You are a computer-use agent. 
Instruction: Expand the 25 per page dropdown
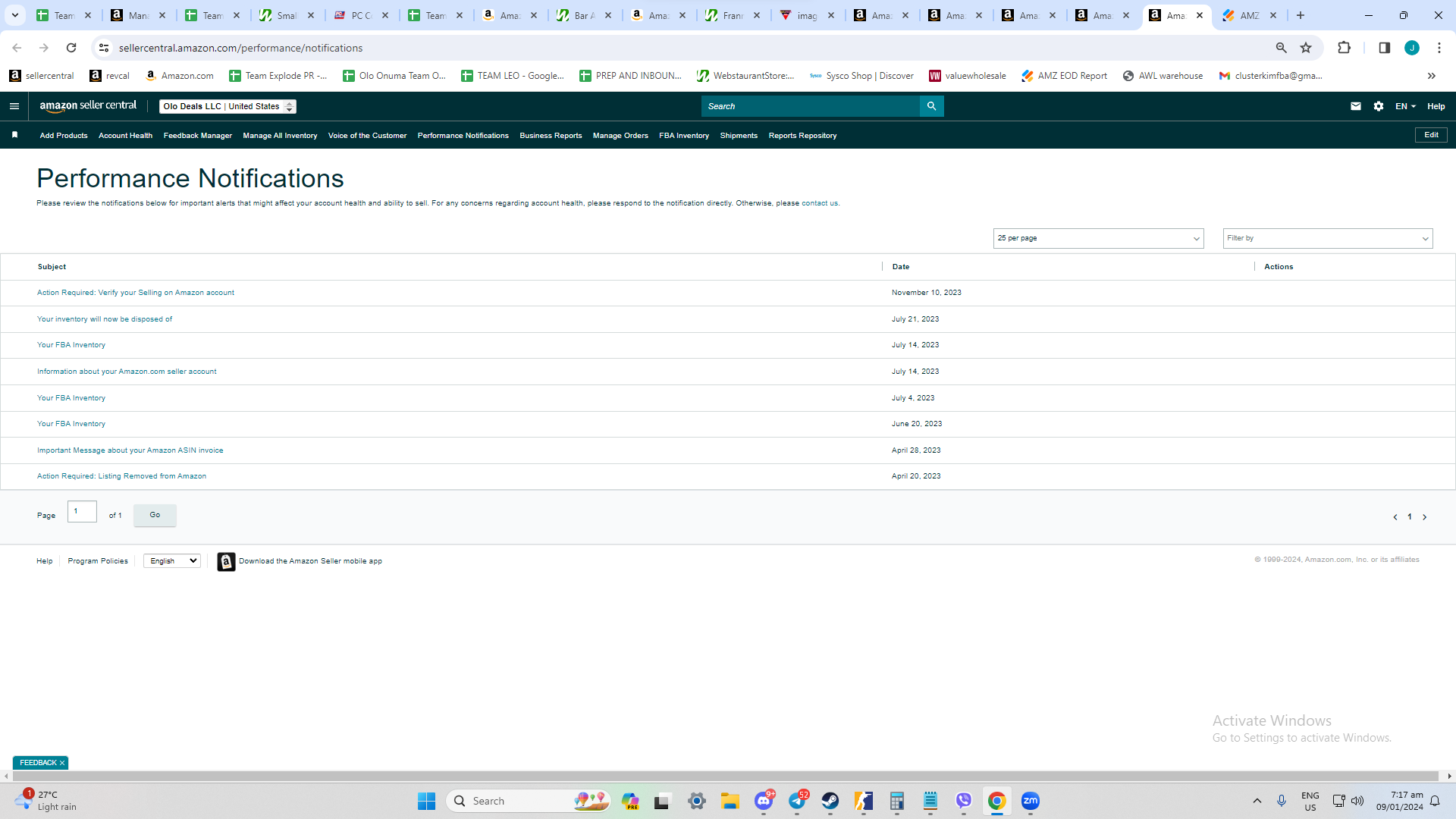(x=1098, y=238)
